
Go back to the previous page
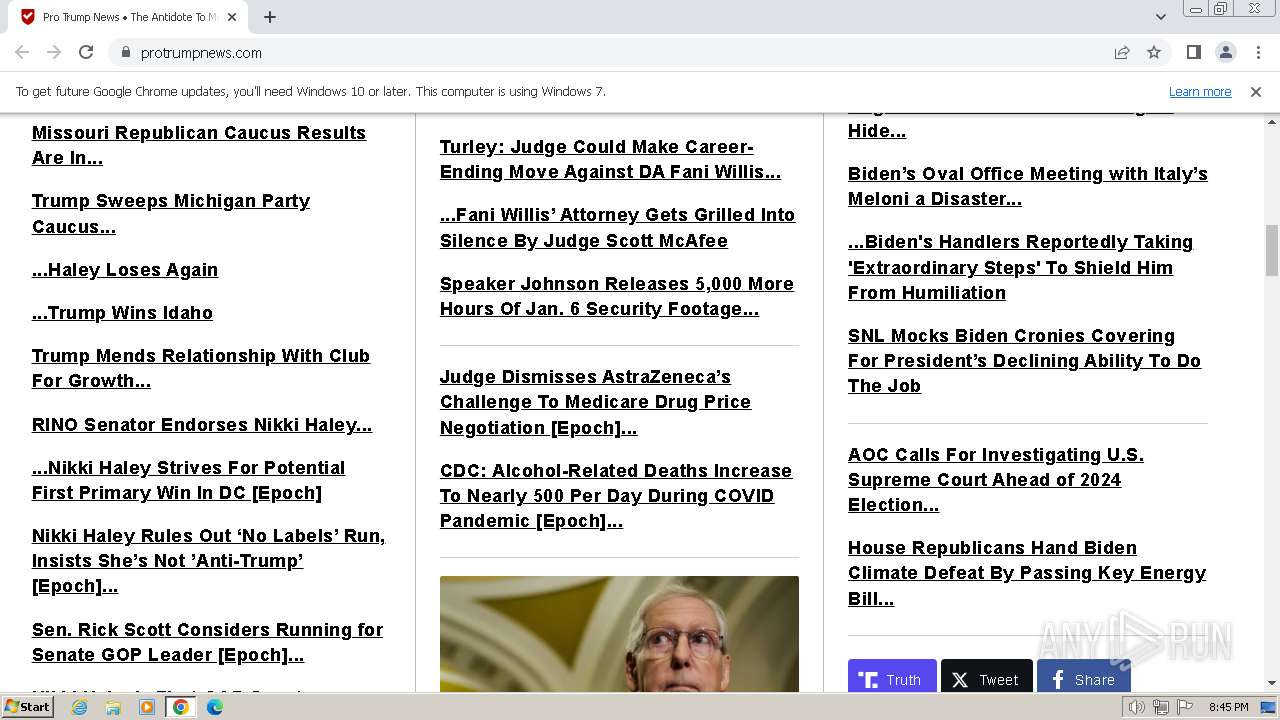(x=22, y=52)
